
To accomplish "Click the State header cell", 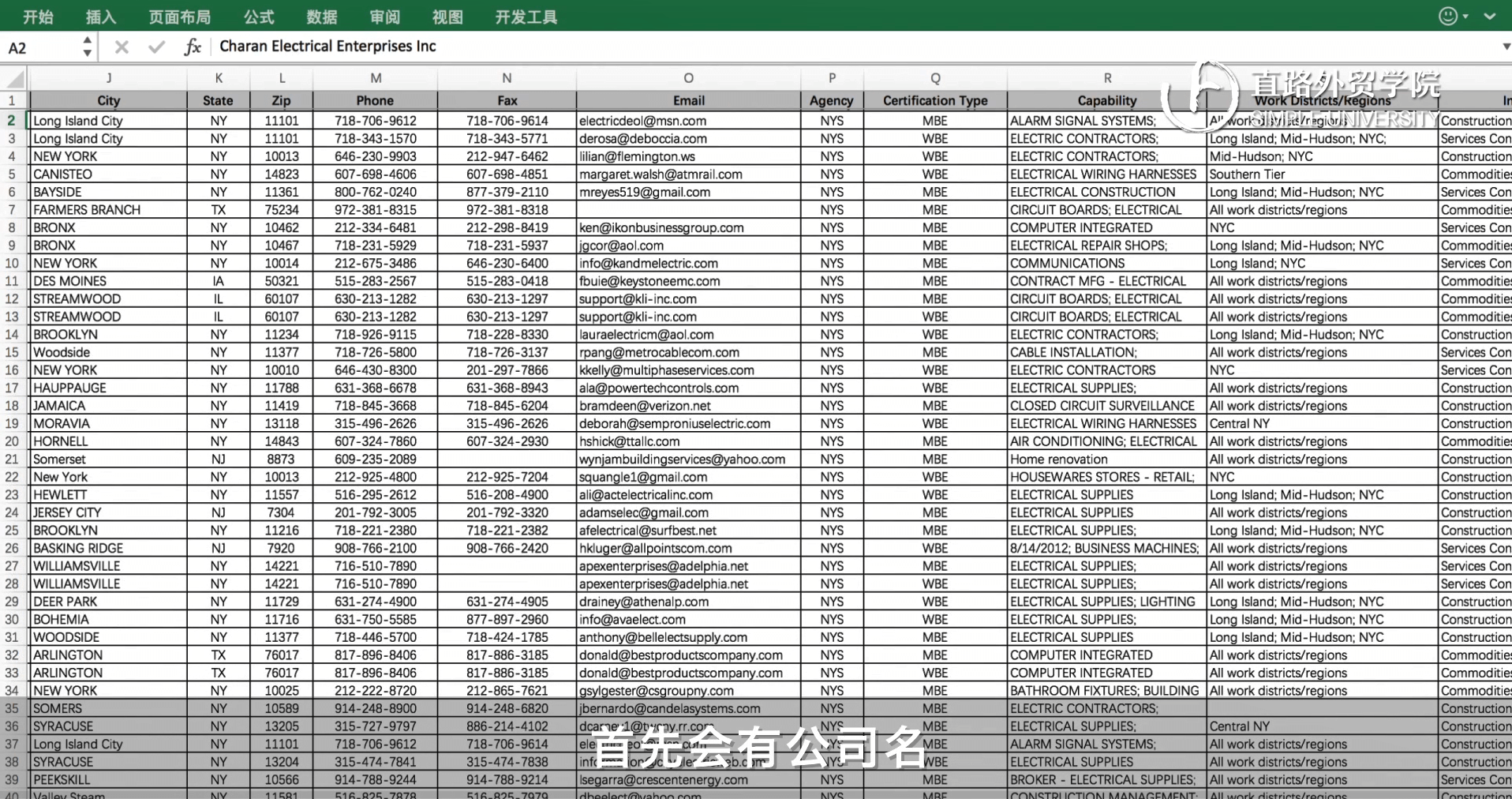I will coord(219,100).
